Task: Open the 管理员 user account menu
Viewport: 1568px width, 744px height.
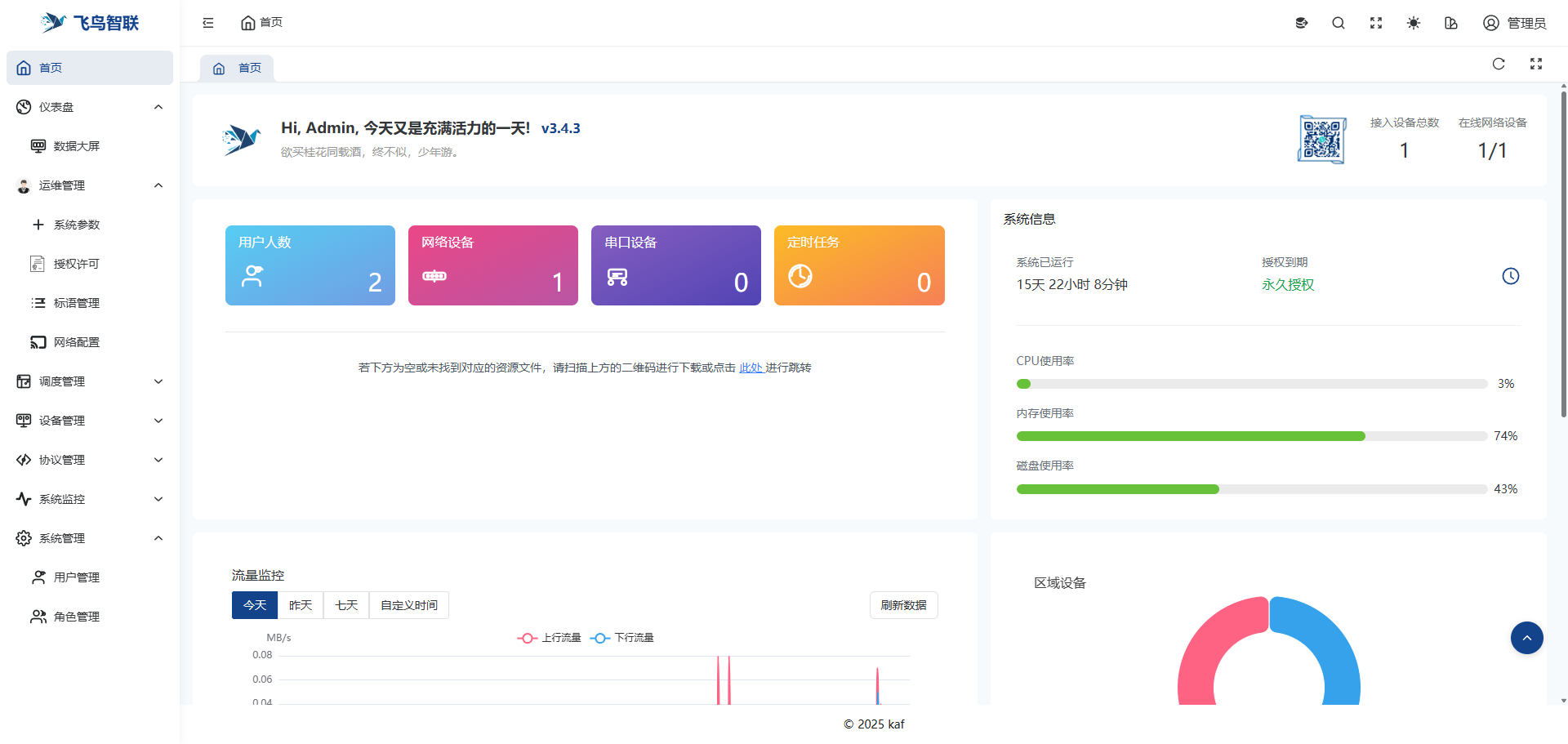Action: (x=1515, y=23)
